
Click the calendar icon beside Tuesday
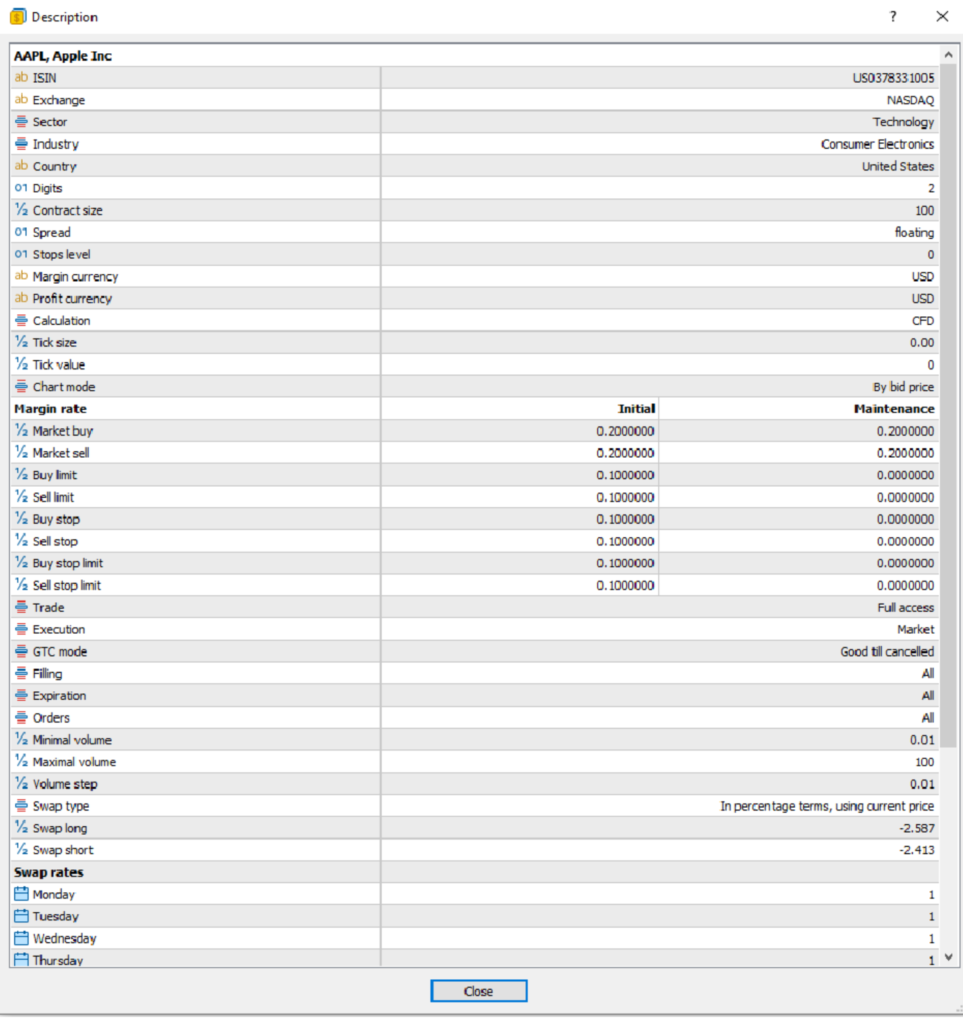point(22,916)
